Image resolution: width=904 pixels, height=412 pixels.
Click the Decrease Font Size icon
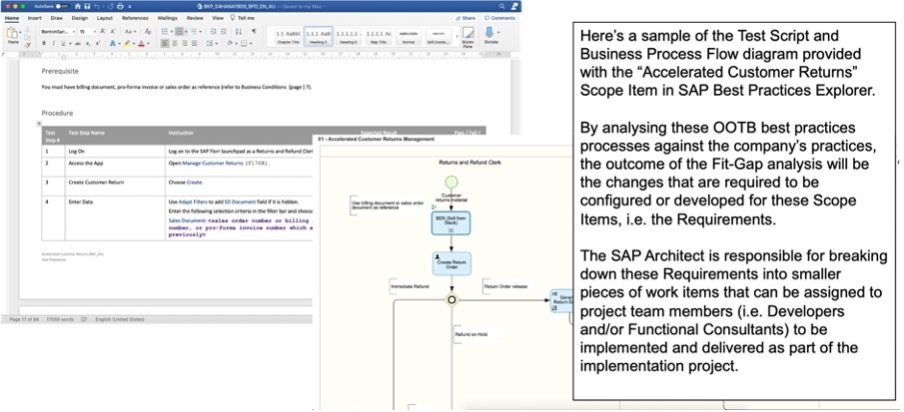tap(113, 31)
